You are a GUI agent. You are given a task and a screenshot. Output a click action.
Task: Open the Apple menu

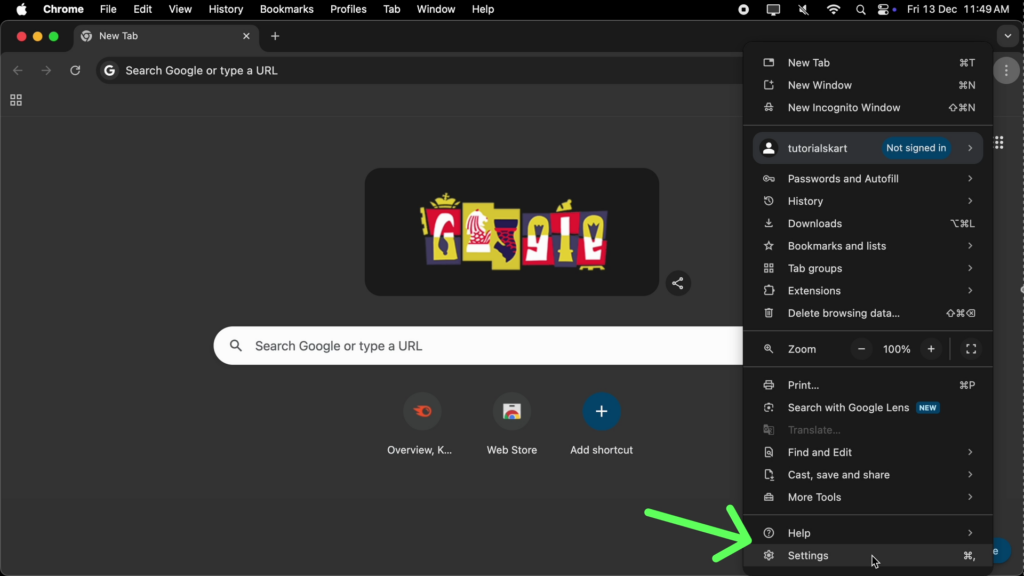click(x=22, y=9)
